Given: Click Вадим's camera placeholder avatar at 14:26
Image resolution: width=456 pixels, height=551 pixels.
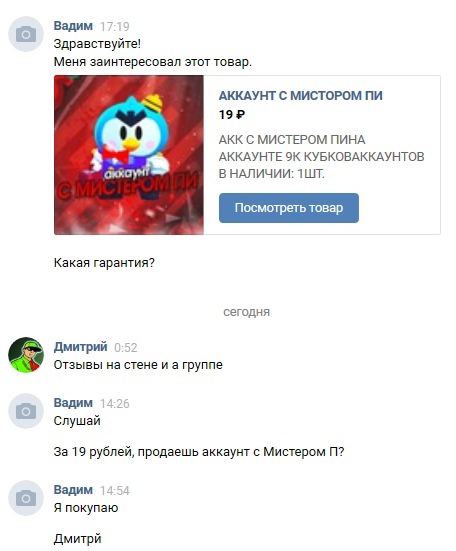Looking at the screenshot, I should click(x=26, y=411).
